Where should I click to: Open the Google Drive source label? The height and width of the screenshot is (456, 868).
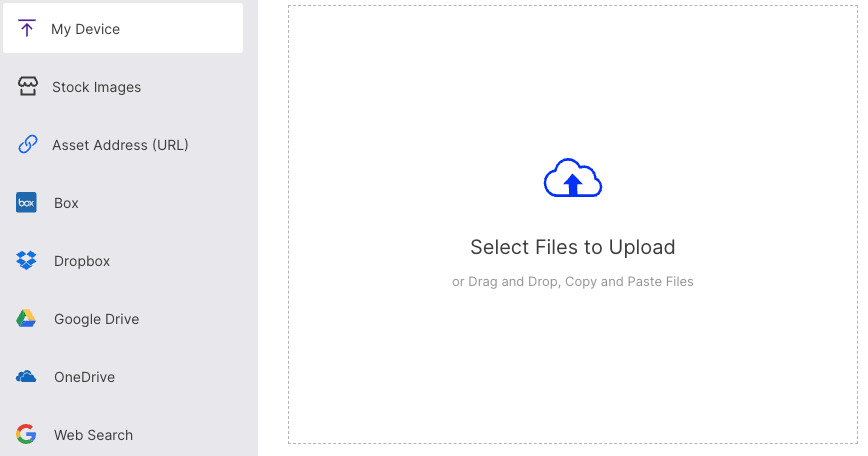tap(96, 319)
